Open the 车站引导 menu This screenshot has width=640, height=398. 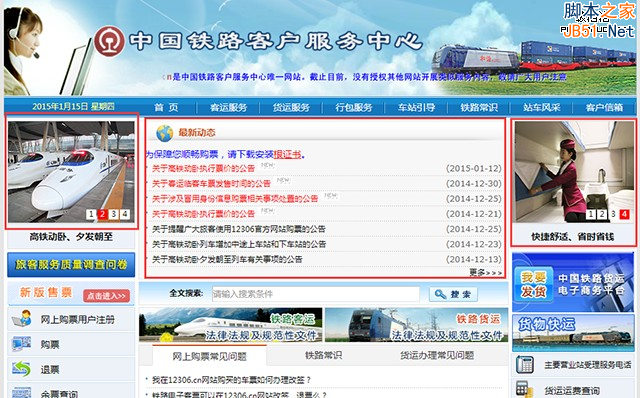417,107
